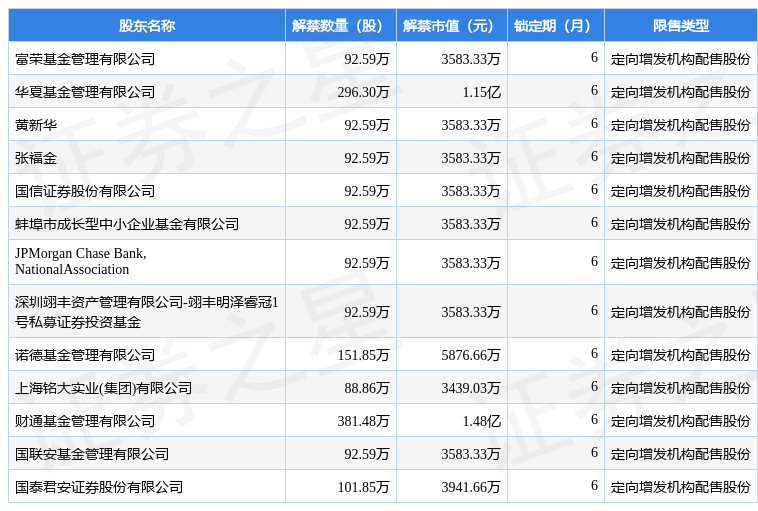Screen dimensions: 758x511
Task: Select the 深圳翊丰资产管理有限公司 fund name cell
Action: coord(146,312)
